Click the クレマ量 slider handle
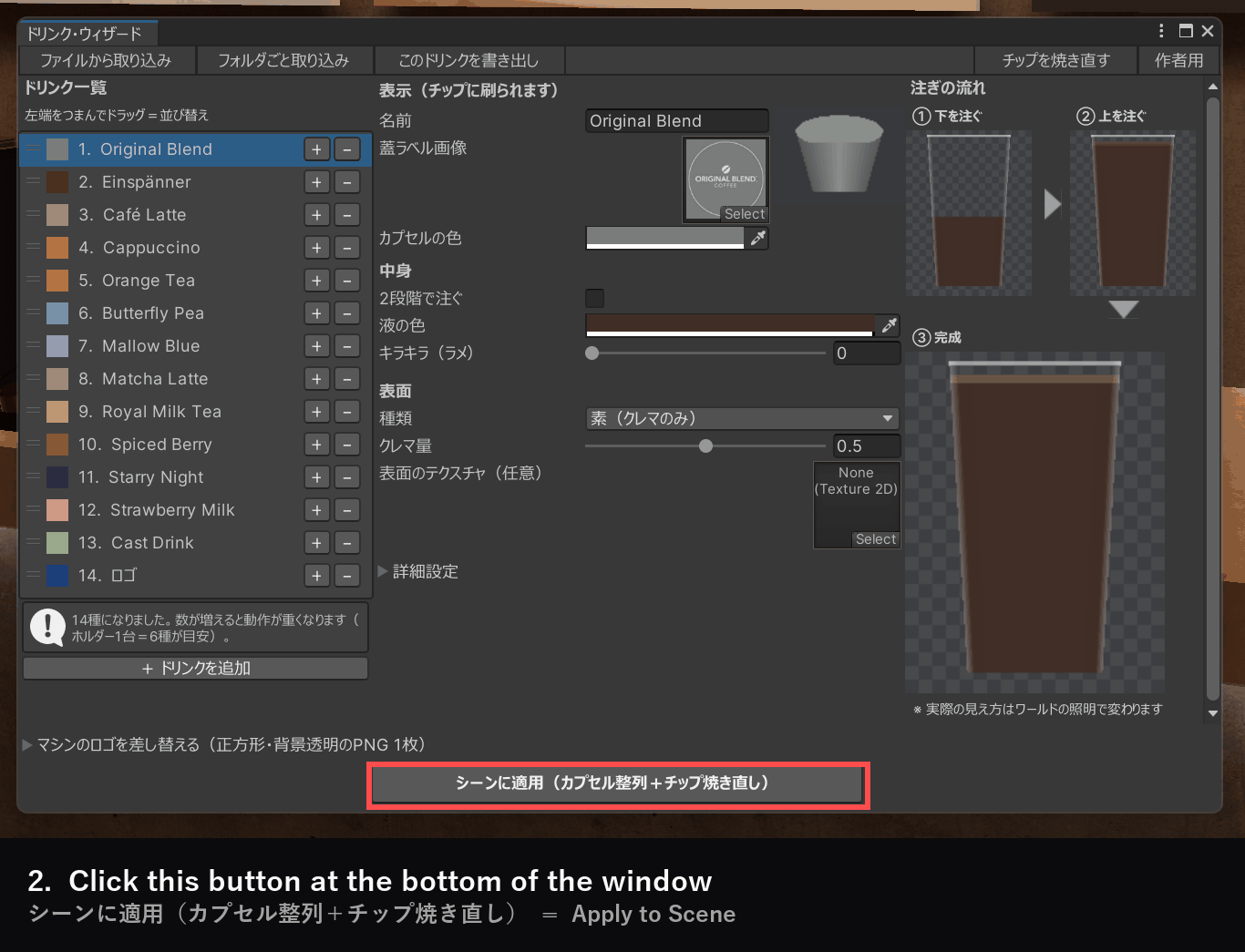 click(x=705, y=446)
